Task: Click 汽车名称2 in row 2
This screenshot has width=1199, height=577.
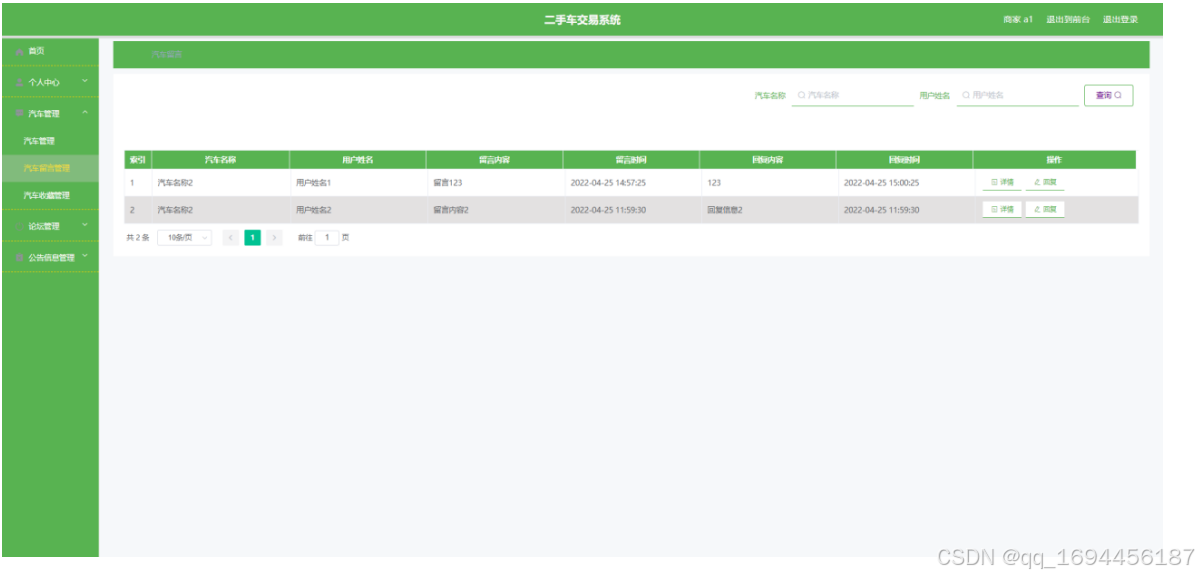Action: [x=175, y=210]
